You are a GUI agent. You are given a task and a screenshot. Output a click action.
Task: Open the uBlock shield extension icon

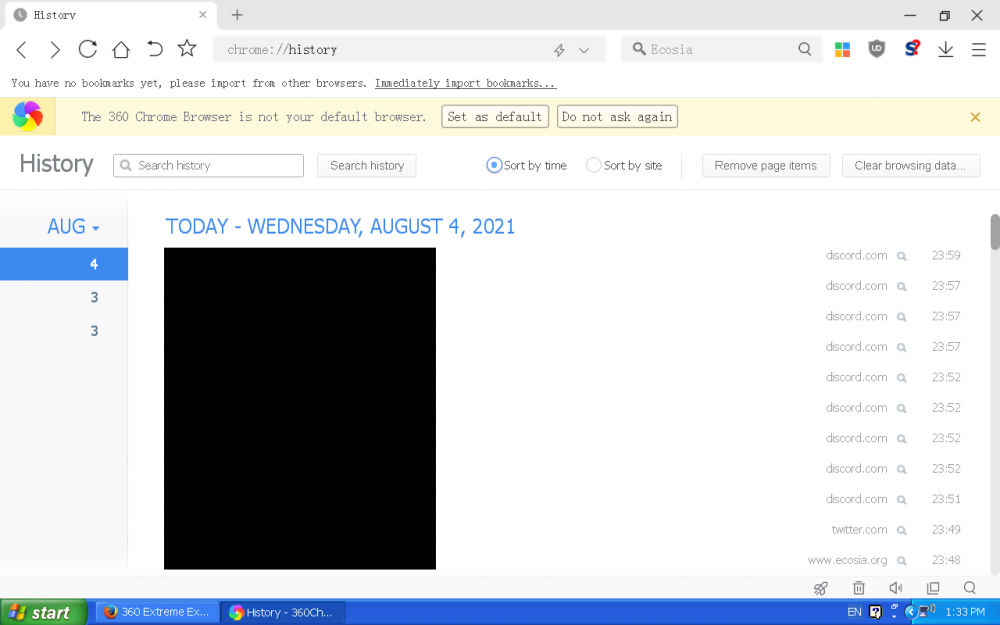[x=877, y=49]
